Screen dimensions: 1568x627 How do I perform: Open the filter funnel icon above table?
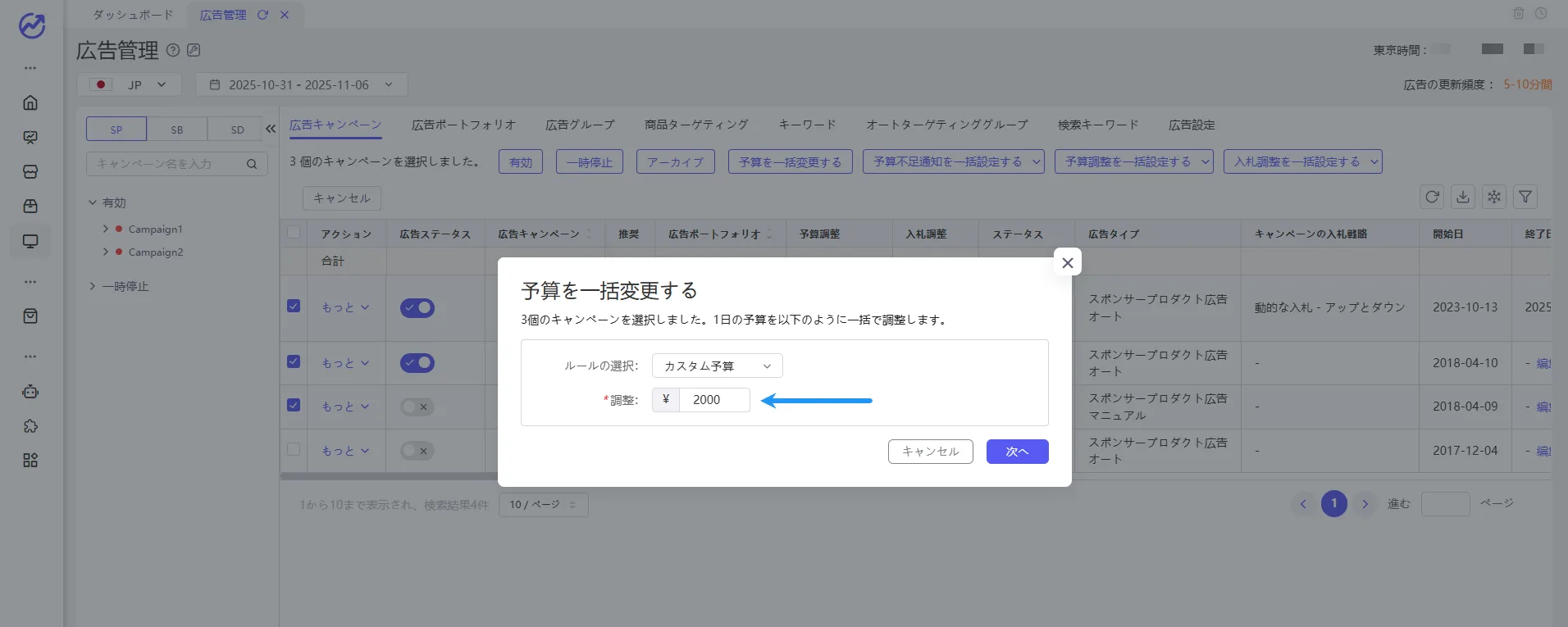pos(1525,197)
